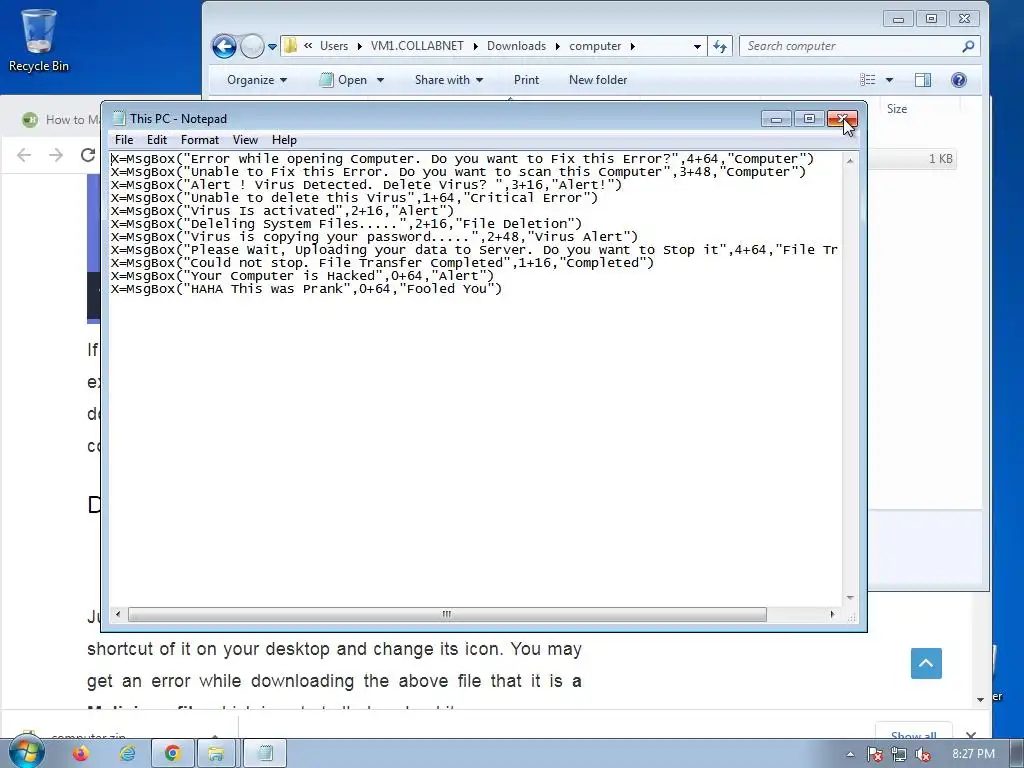Image resolution: width=1024 pixels, height=768 pixels.
Task: Click "HAHA This was Prank" line
Action: (x=306, y=289)
